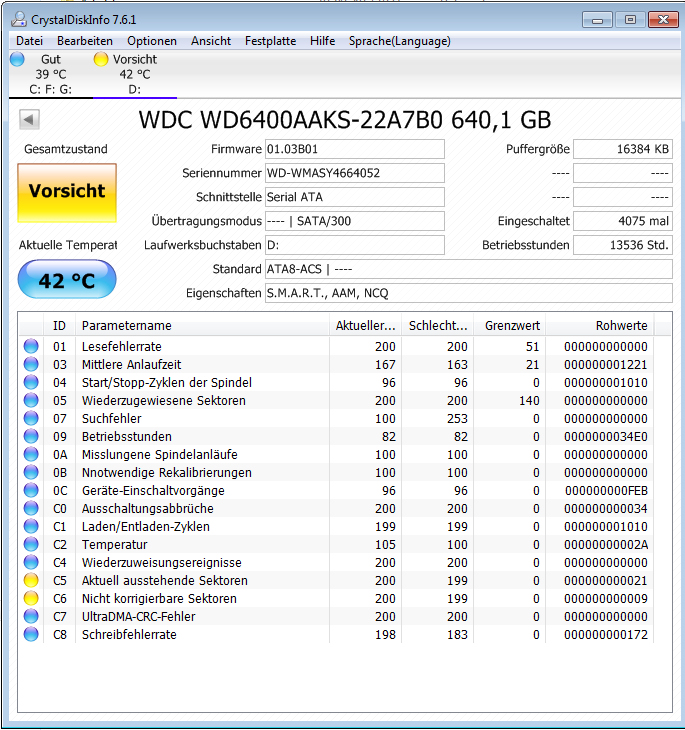Open the Hilfe menu

(322, 41)
